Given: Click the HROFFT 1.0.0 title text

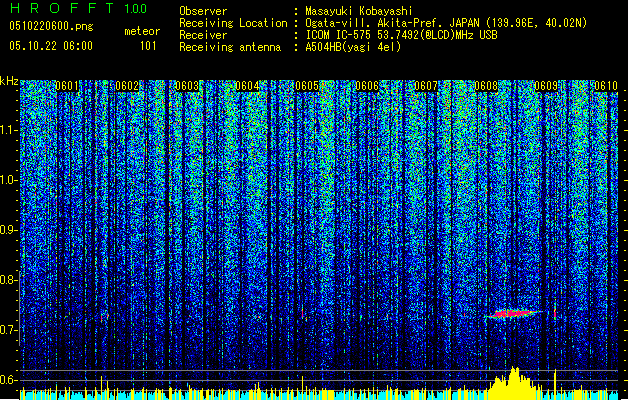Looking at the screenshot, I should pos(78,8).
